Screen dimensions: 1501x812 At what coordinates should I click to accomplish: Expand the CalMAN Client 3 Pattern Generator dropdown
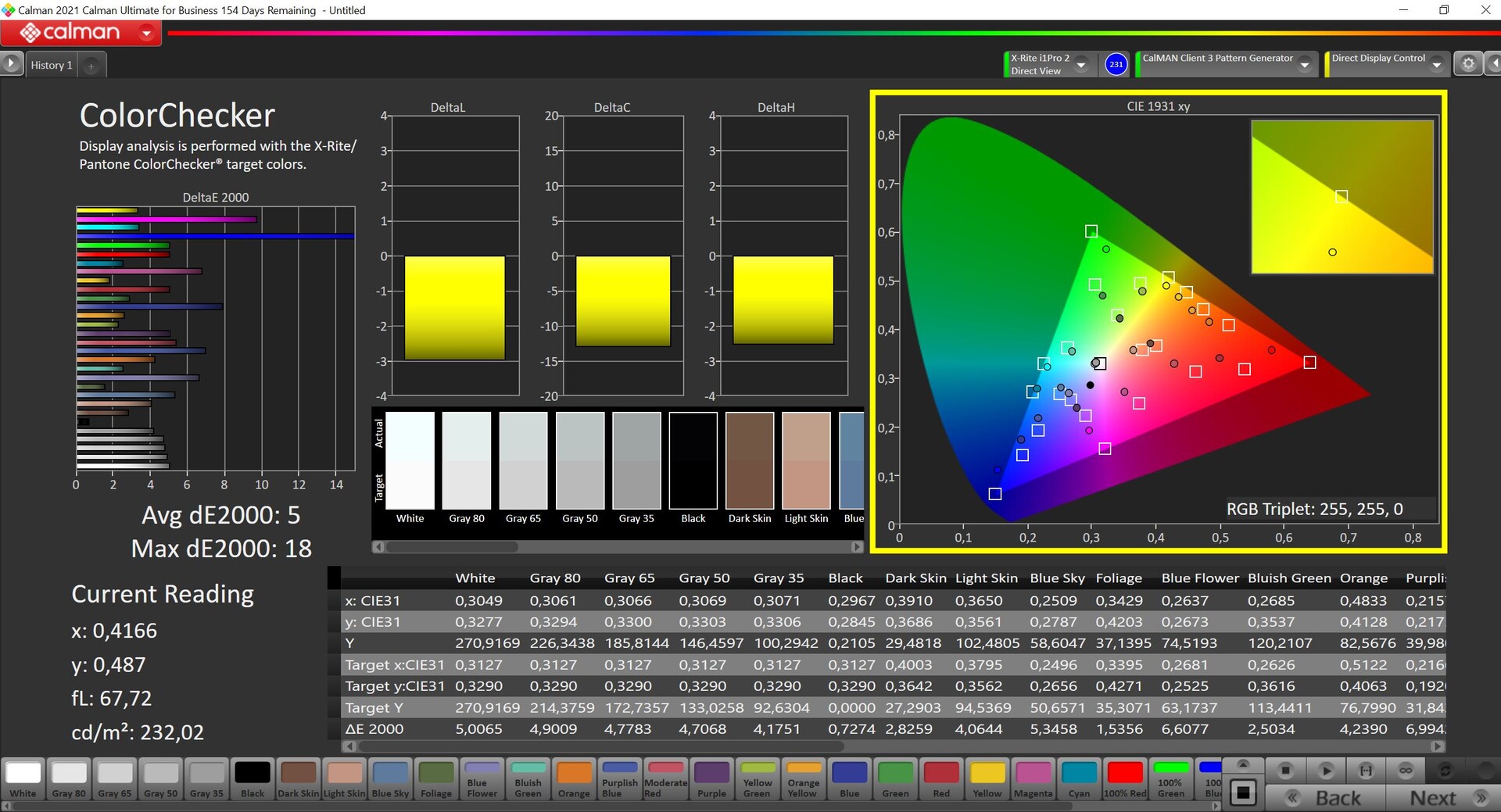click(1304, 65)
